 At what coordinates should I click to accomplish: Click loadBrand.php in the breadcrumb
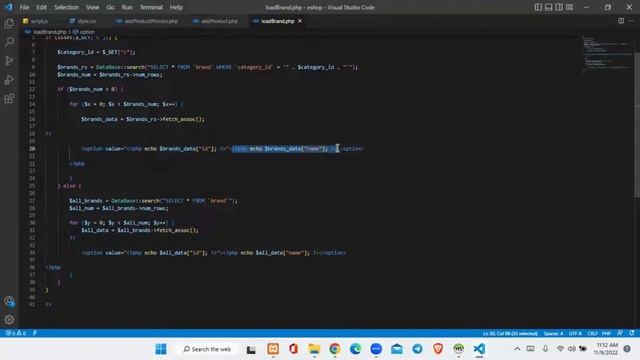[49, 31]
